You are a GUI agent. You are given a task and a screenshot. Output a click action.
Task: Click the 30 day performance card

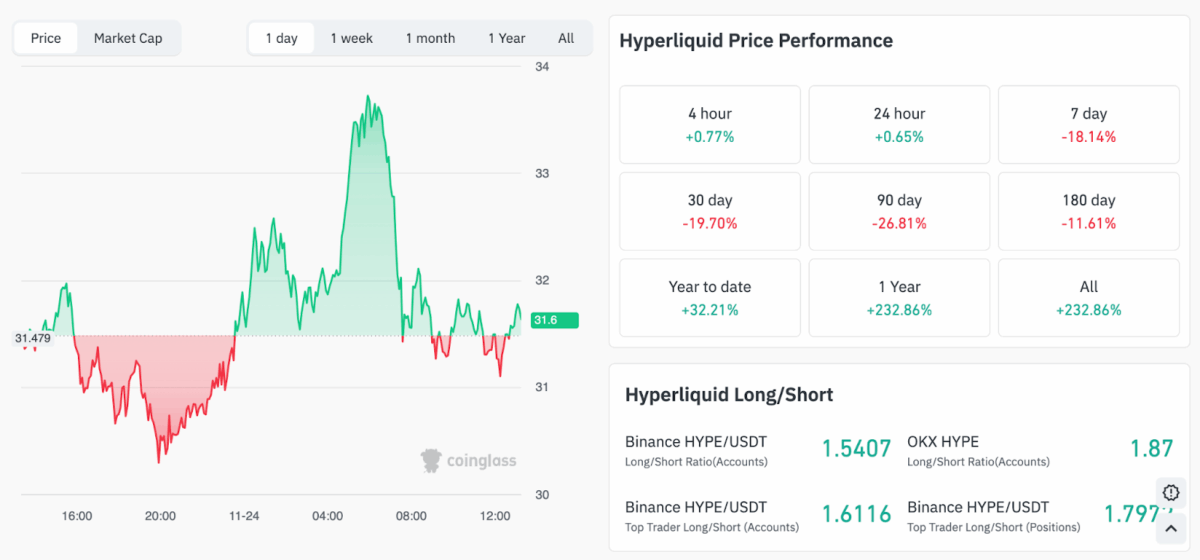click(710, 211)
